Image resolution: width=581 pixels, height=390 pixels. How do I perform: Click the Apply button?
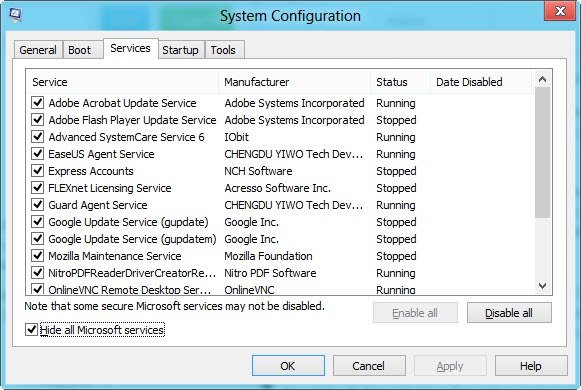pos(450,366)
